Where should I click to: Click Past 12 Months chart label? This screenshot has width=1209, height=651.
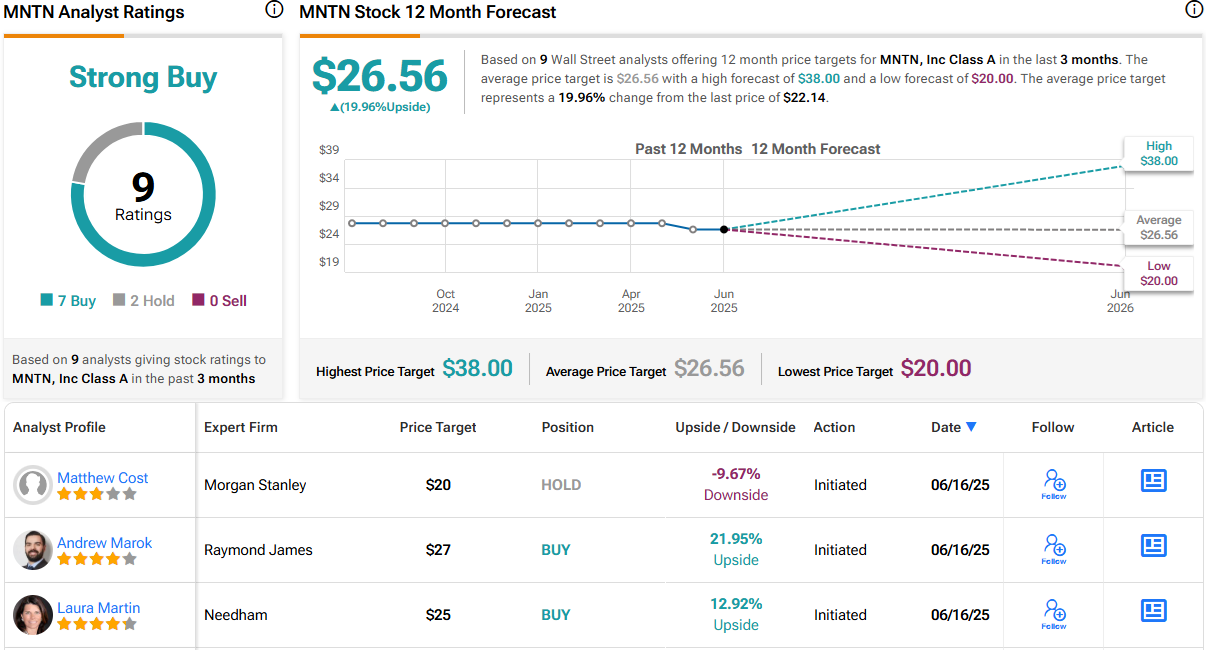tap(689, 149)
